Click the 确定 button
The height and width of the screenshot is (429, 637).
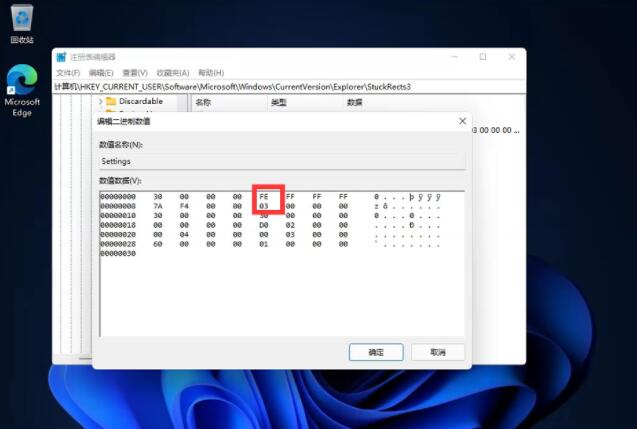(375, 352)
